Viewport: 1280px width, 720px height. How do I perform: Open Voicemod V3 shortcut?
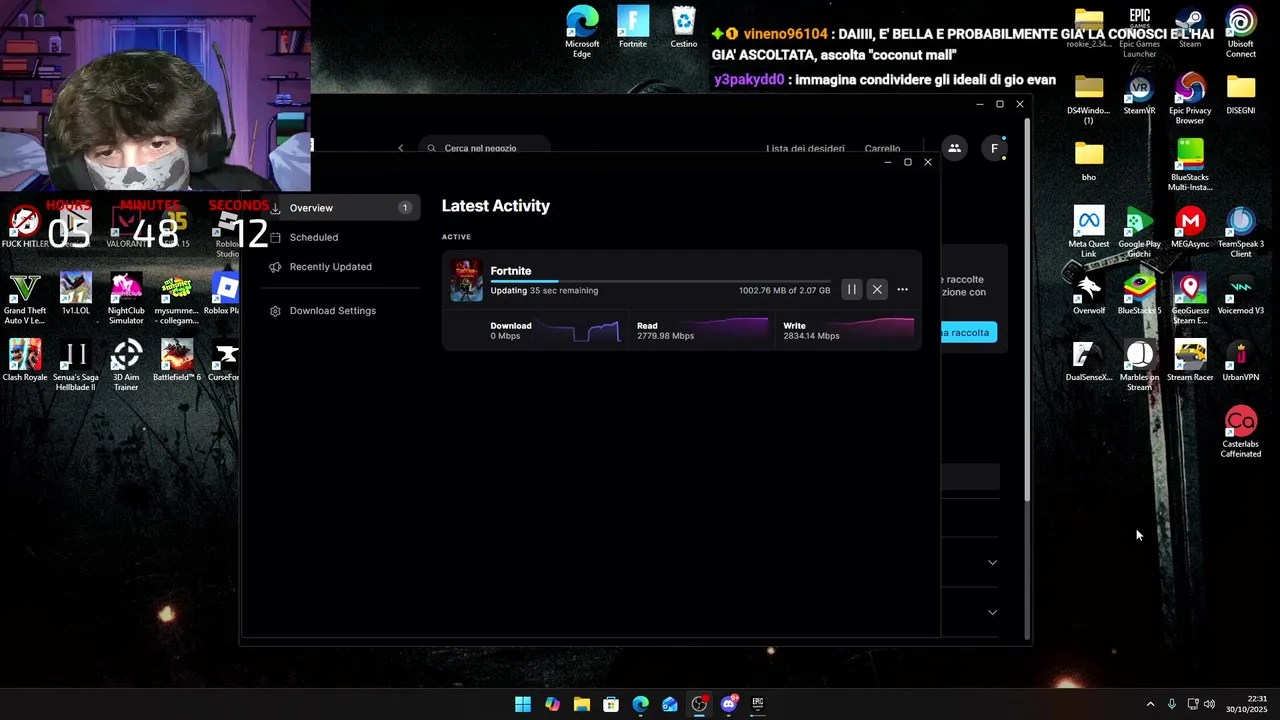(x=1241, y=295)
